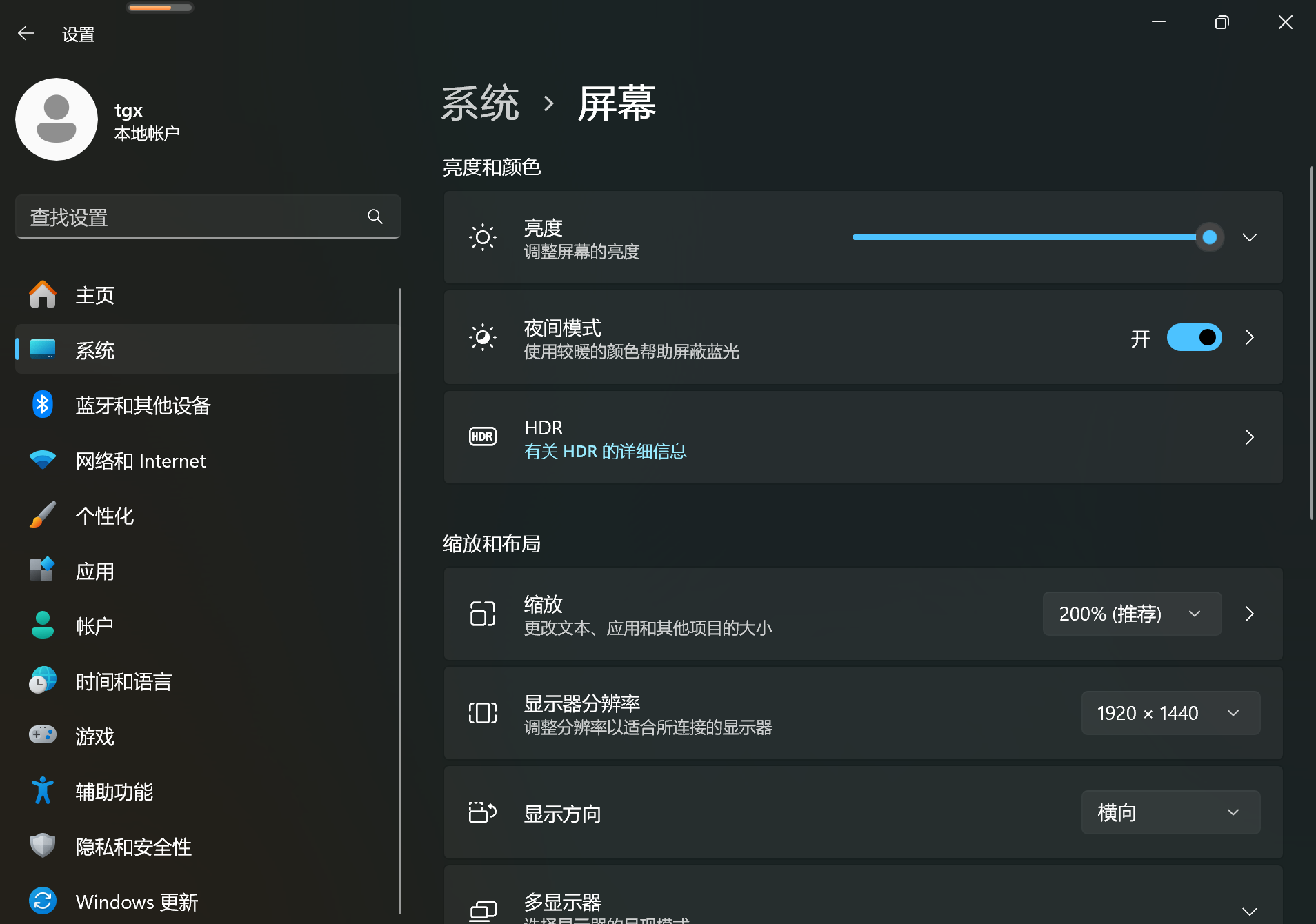Viewport: 1316px width, 924px height.
Task: Click the 显示方向 label
Action: coord(563,814)
